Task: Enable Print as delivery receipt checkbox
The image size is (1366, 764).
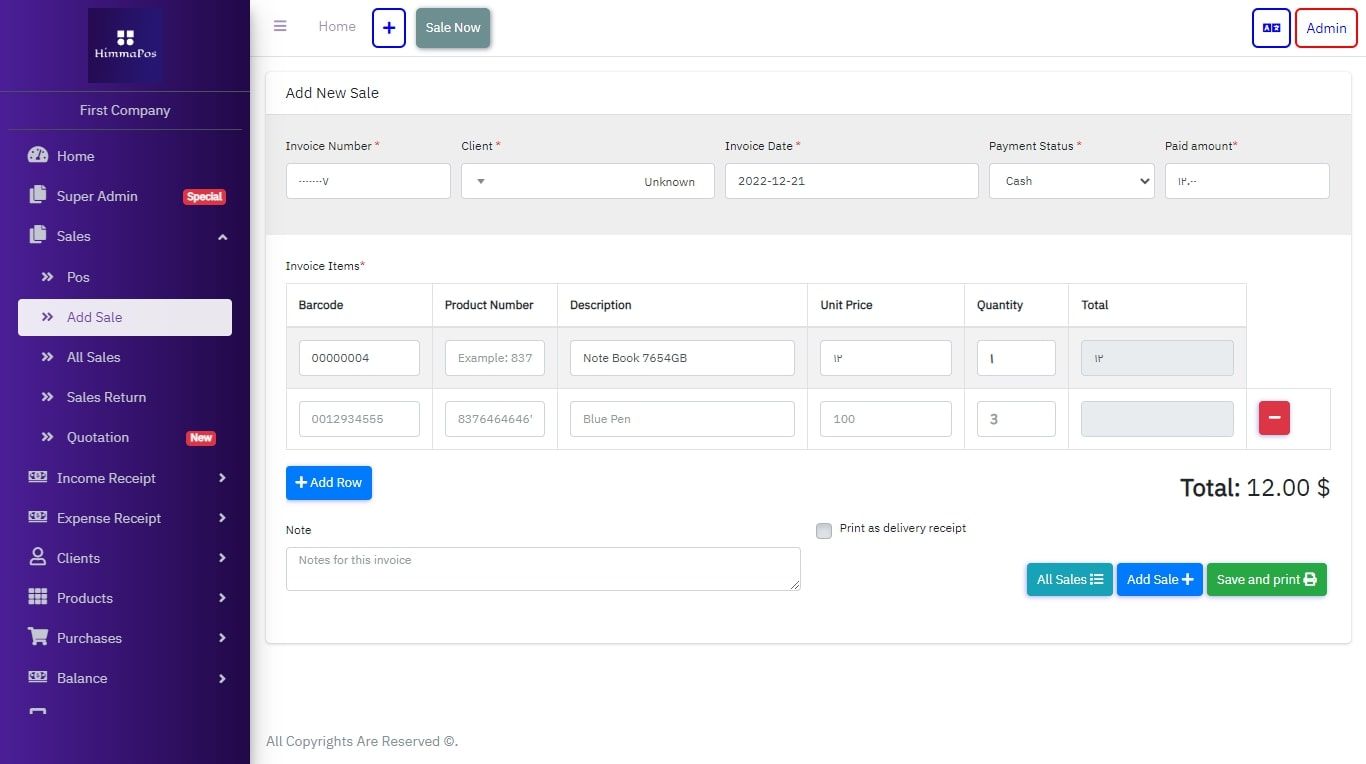Action: [x=824, y=531]
